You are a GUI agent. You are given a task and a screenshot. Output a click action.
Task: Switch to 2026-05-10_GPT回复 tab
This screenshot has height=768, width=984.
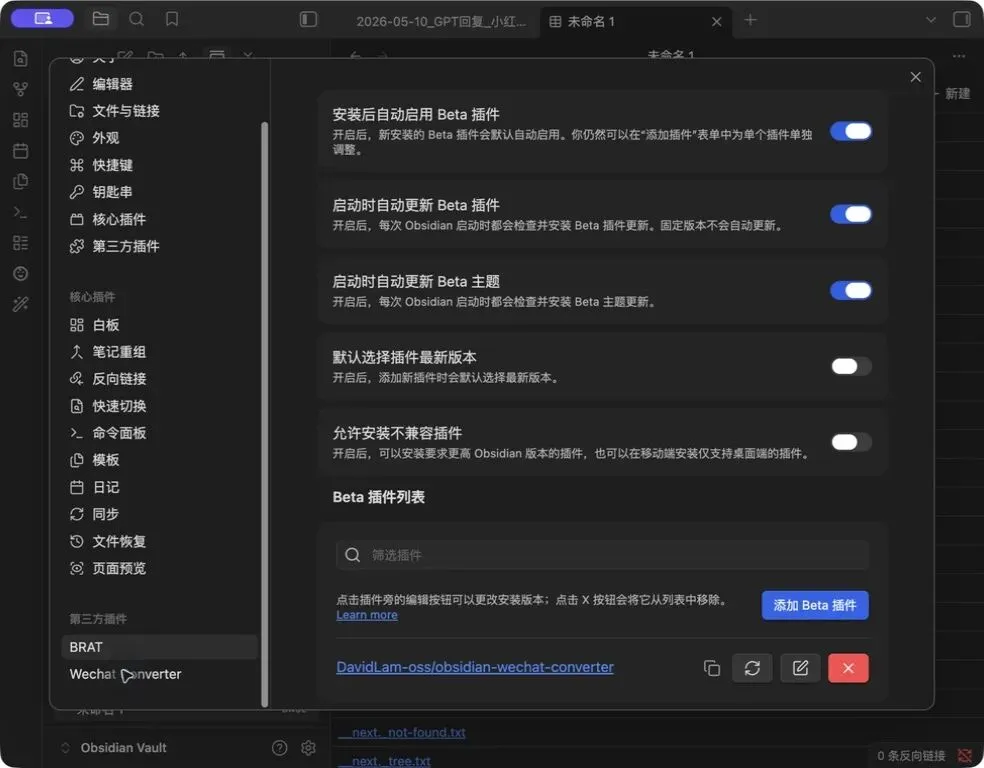click(x=441, y=21)
